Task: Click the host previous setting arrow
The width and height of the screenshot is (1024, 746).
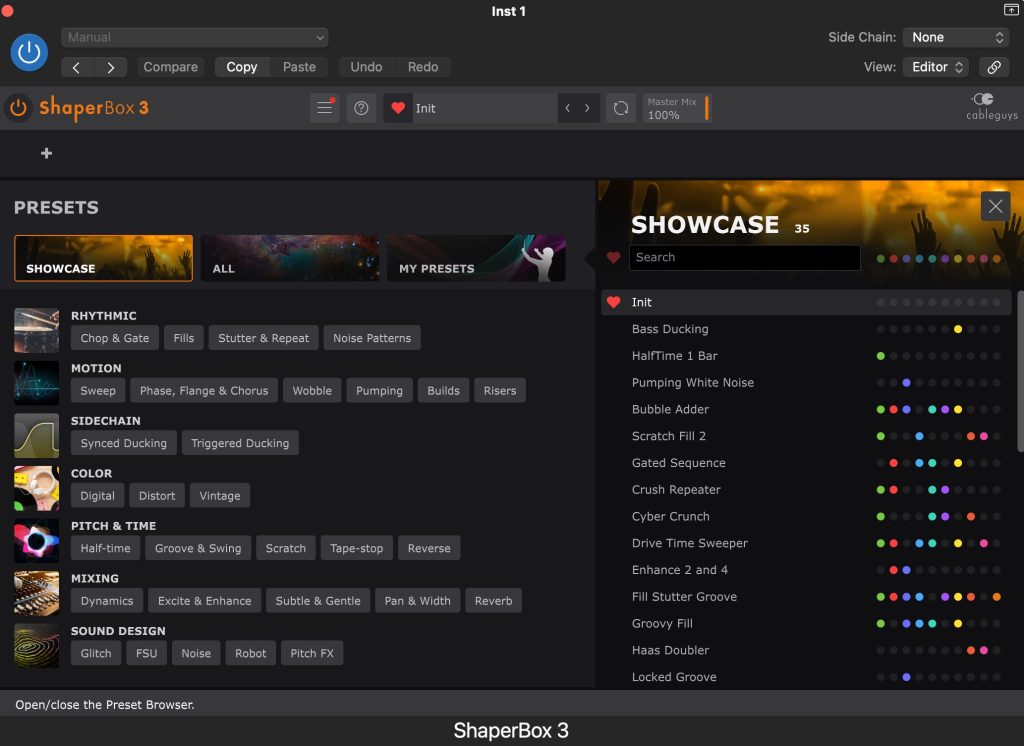Action: [x=76, y=67]
